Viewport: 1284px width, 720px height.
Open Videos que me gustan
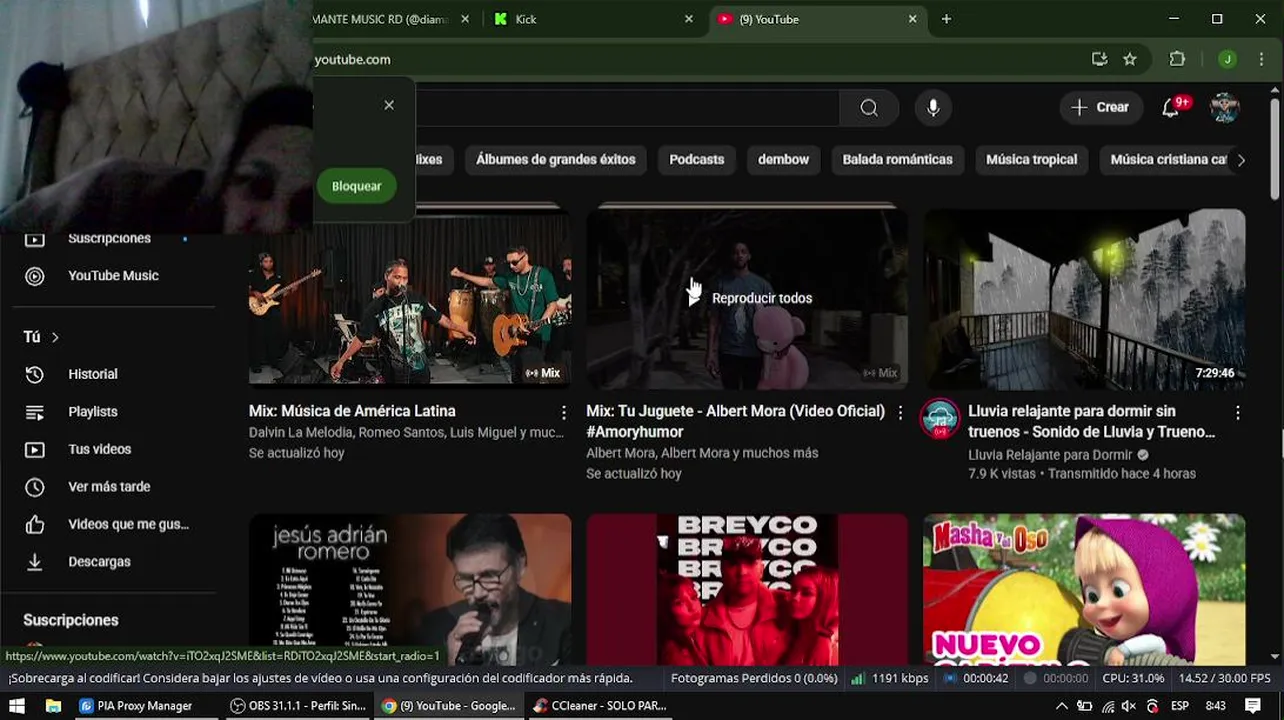tap(107, 524)
